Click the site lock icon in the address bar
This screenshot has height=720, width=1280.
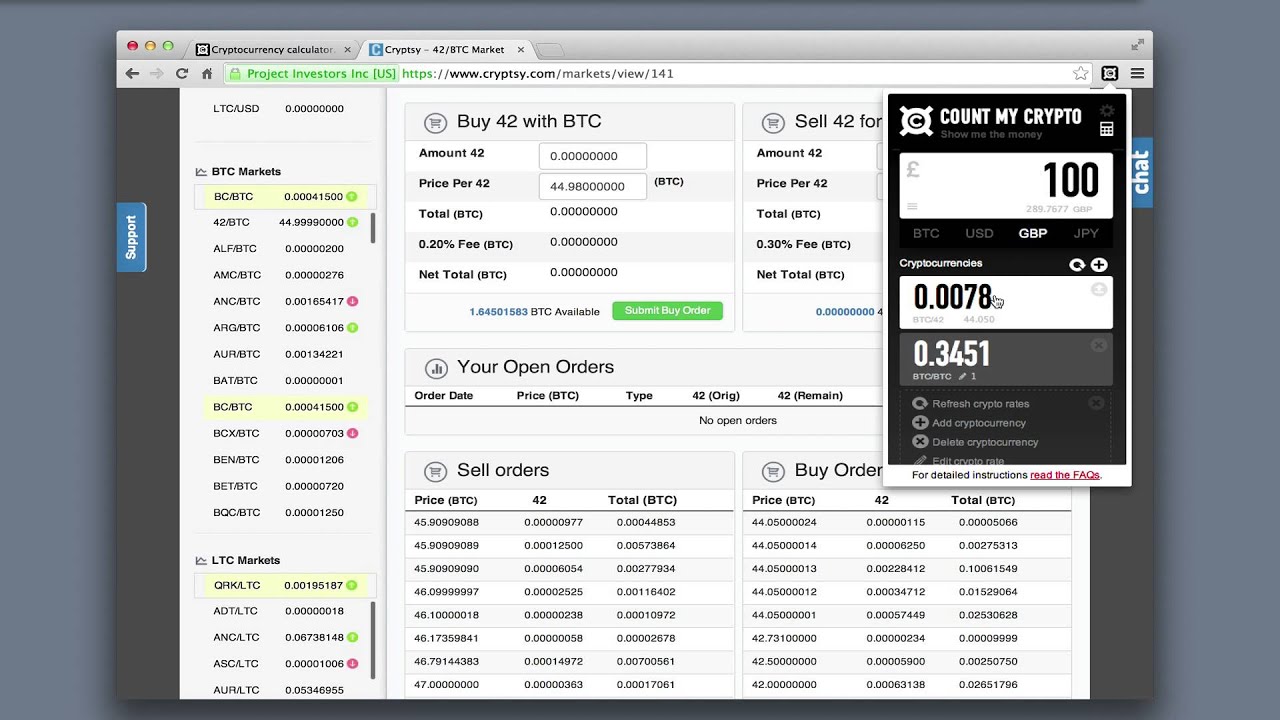(234, 73)
